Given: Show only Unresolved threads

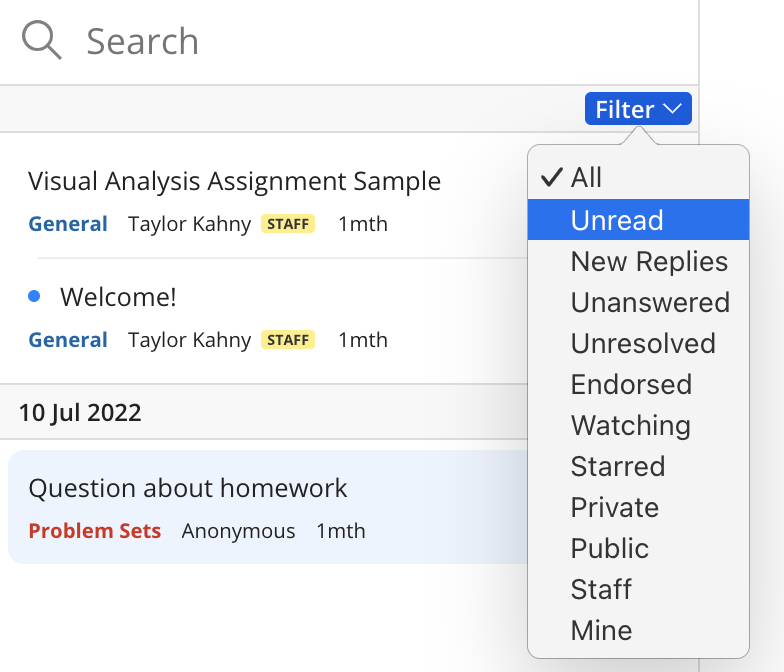Looking at the screenshot, I should coord(643,344).
